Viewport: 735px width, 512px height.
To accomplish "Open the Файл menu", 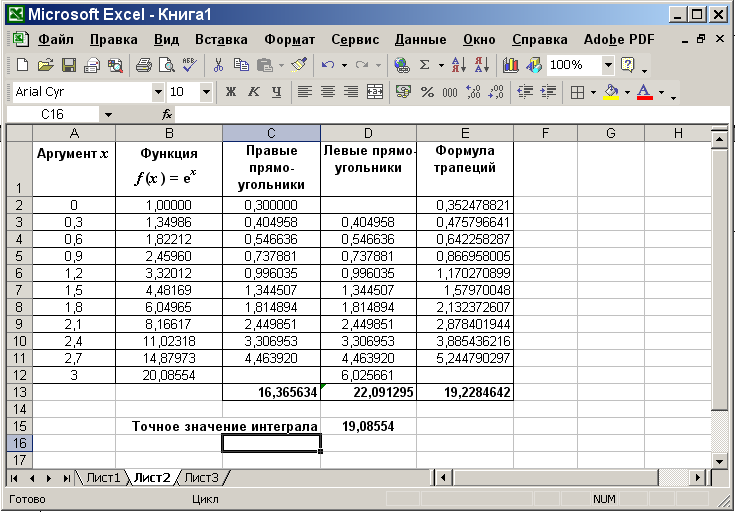I will coord(56,40).
